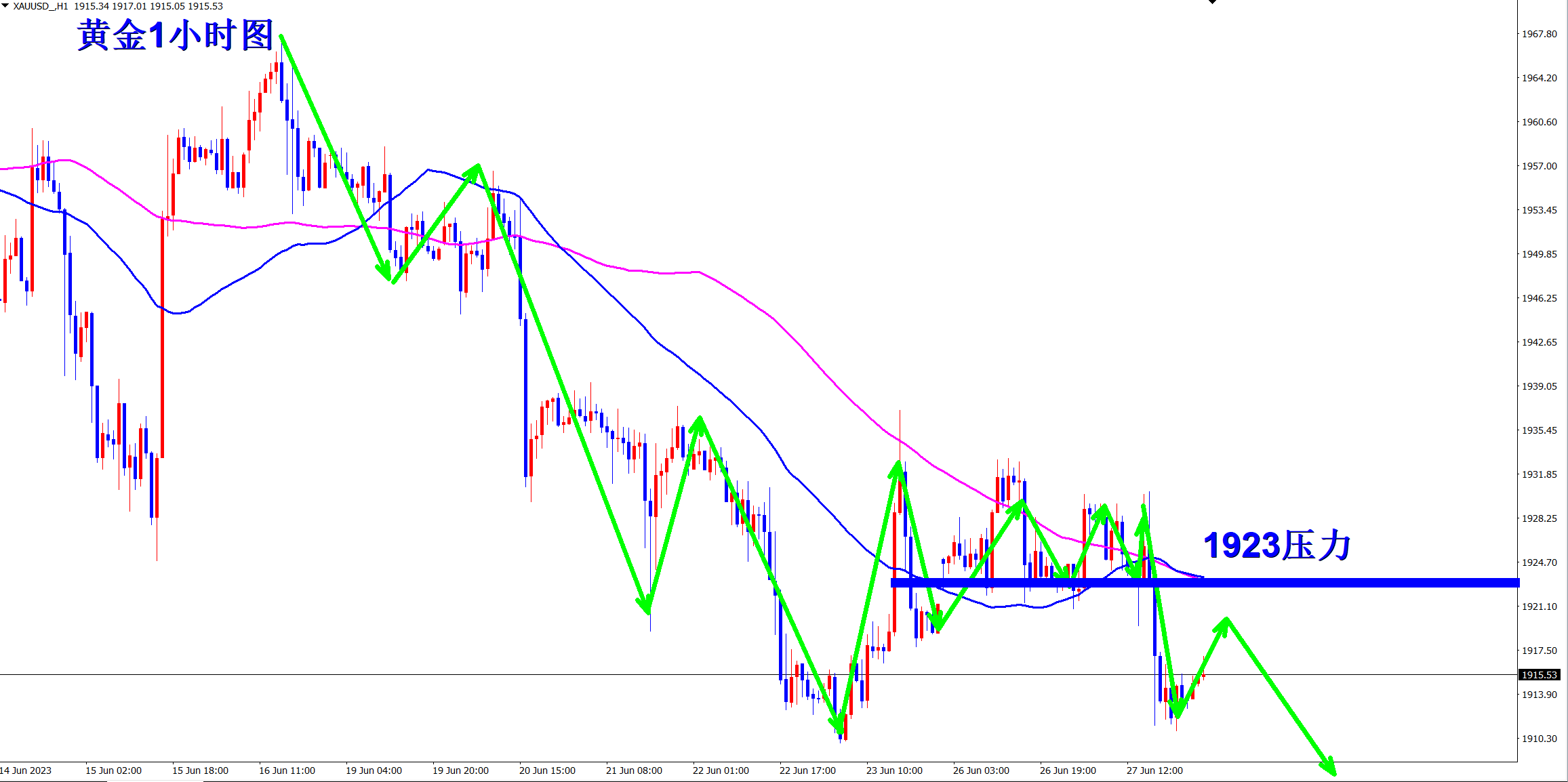Click the 1967.80 price scale label

point(1539,34)
